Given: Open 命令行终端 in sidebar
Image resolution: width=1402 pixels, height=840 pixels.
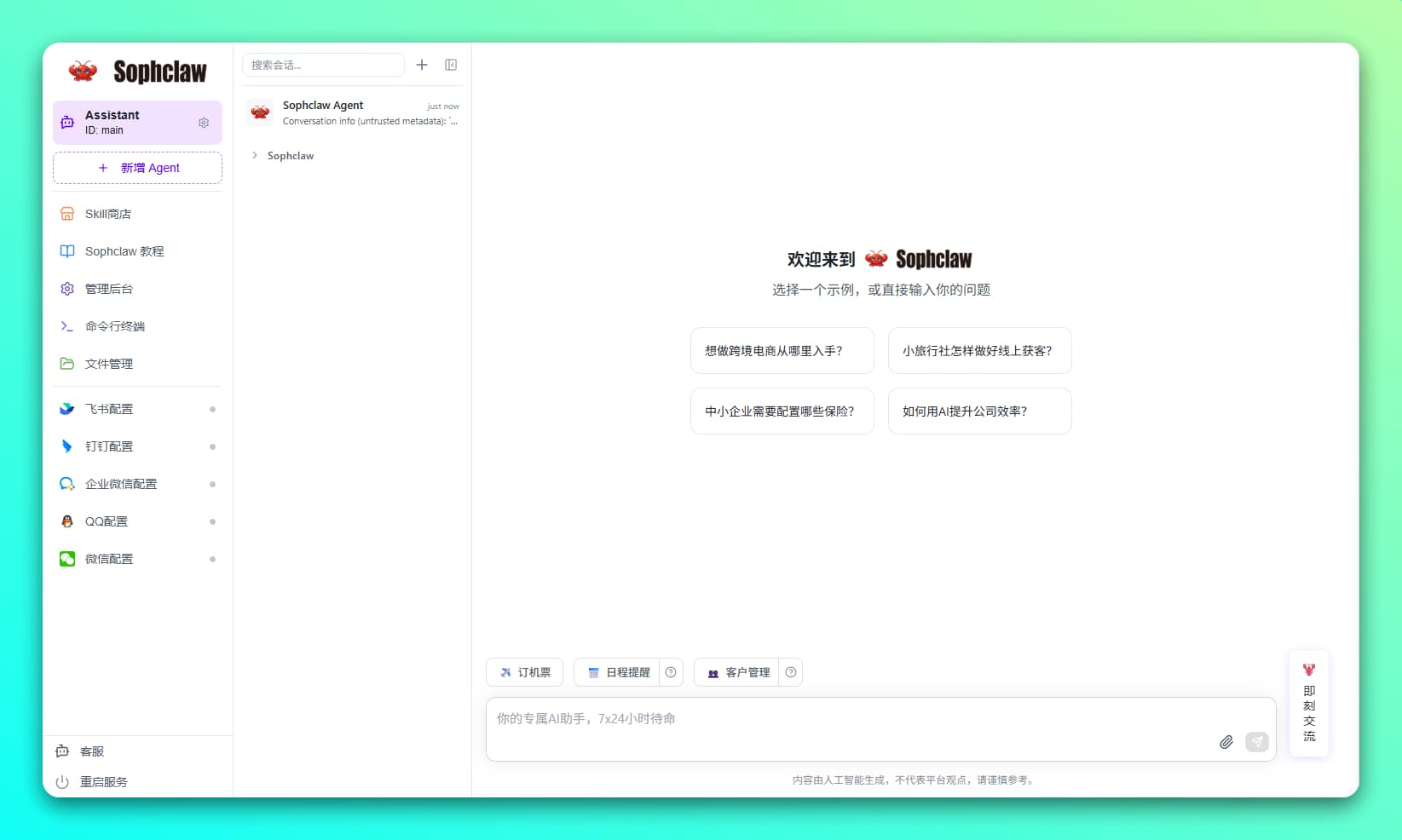Looking at the screenshot, I should point(114,326).
